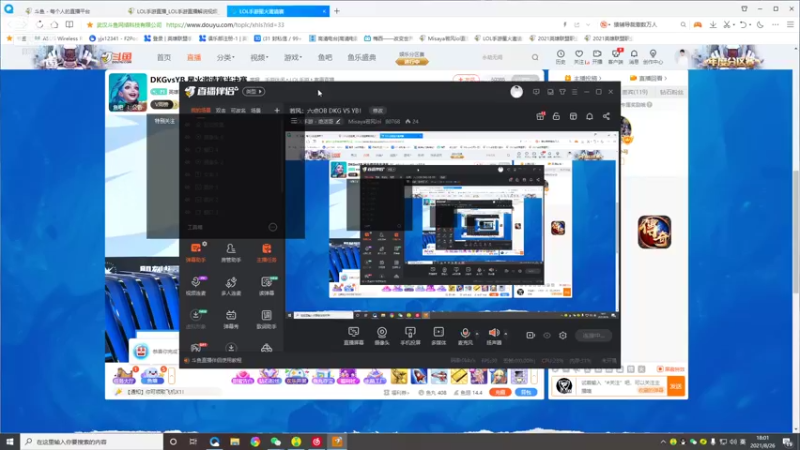Open the hamburger menu in 直播伴侣 title bar
This screenshot has width=800, height=450.
[x=574, y=92]
